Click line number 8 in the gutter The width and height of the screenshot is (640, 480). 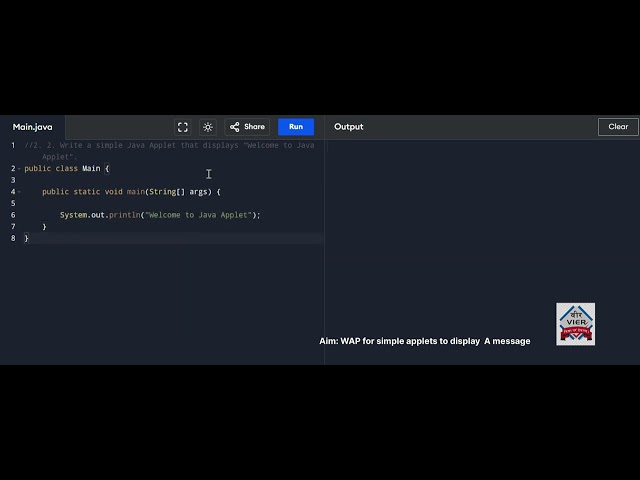[13, 238]
